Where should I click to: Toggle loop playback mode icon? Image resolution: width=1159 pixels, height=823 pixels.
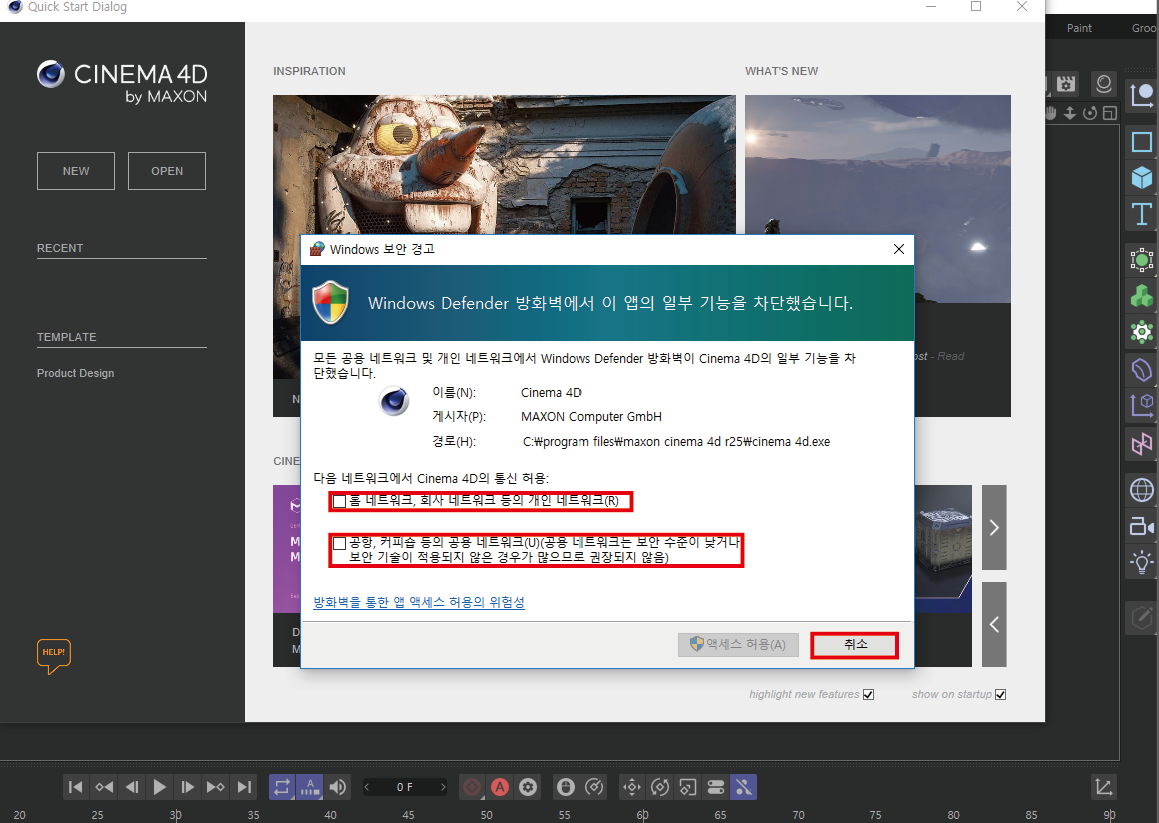coord(282,787)
